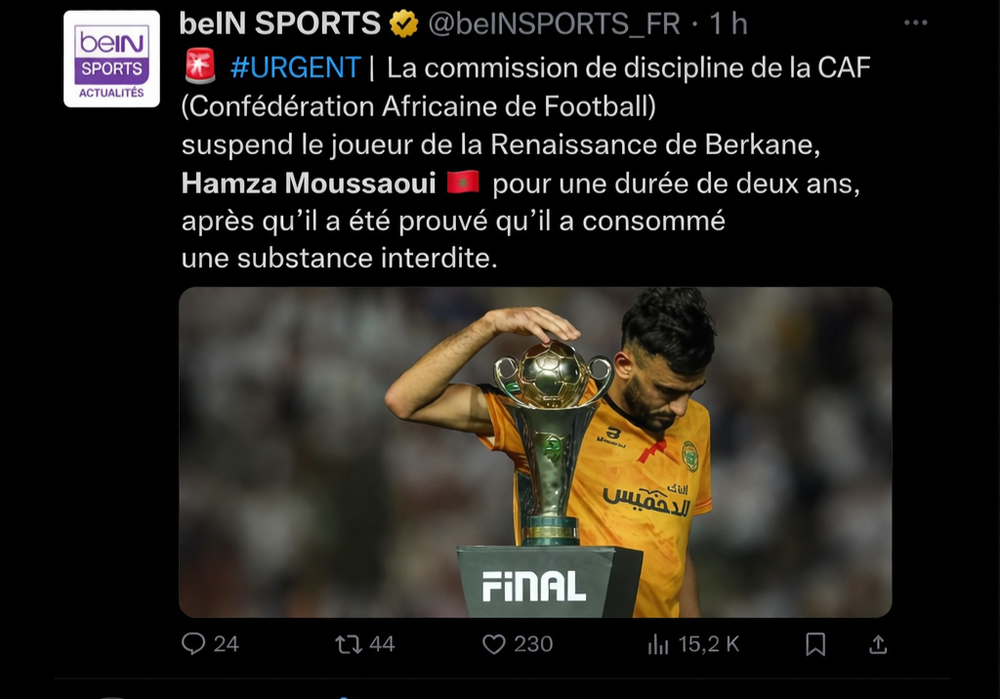Click the gold verified badge

tap(404, 24)
